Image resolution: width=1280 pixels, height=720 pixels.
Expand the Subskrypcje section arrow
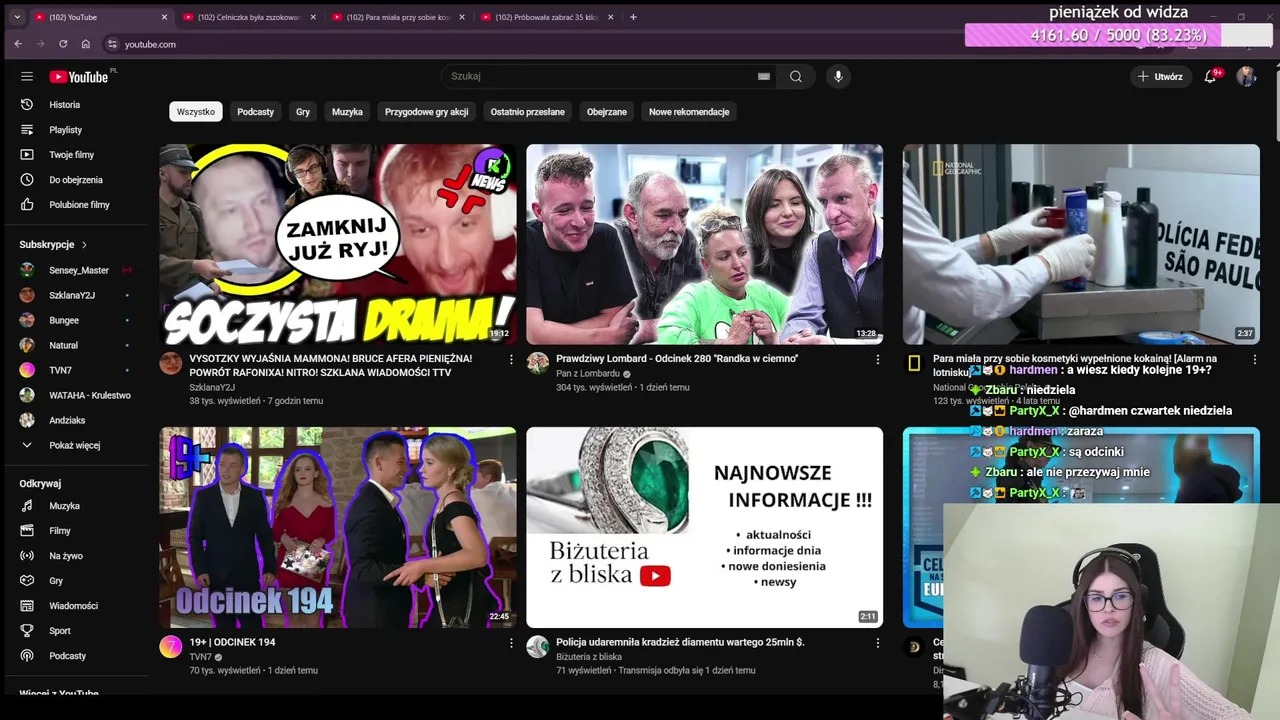pos(84,245)
